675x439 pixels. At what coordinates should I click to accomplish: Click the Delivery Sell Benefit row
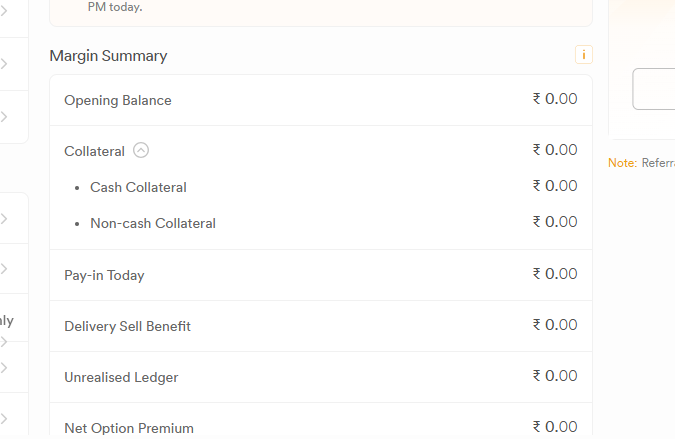click(321, 326)
